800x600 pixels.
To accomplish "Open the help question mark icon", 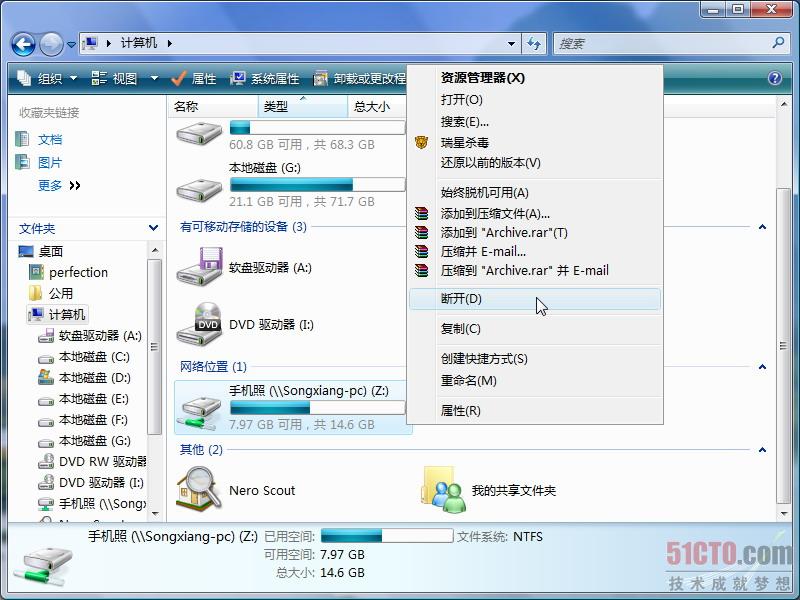I will click(775, 79).
